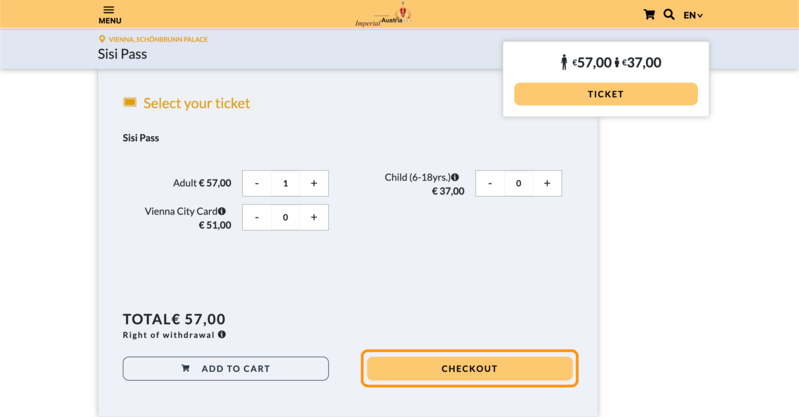Decrease Adult ticket quantity with minus
799x417 pixels.
(257, 183)
